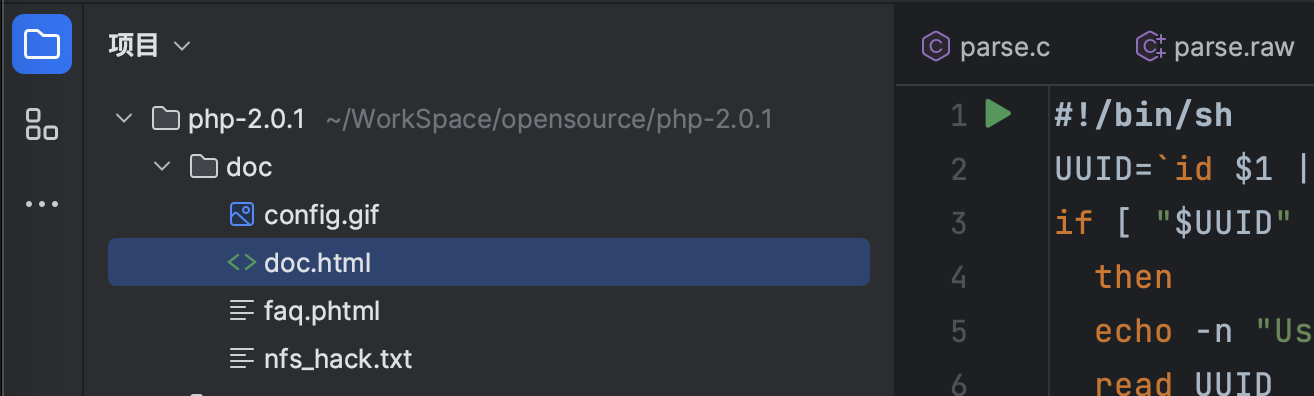The width and height of the screenshot is (1314, 396).
Task: Click the php-2.0.1 root folder icon
Action: [165, 119]
